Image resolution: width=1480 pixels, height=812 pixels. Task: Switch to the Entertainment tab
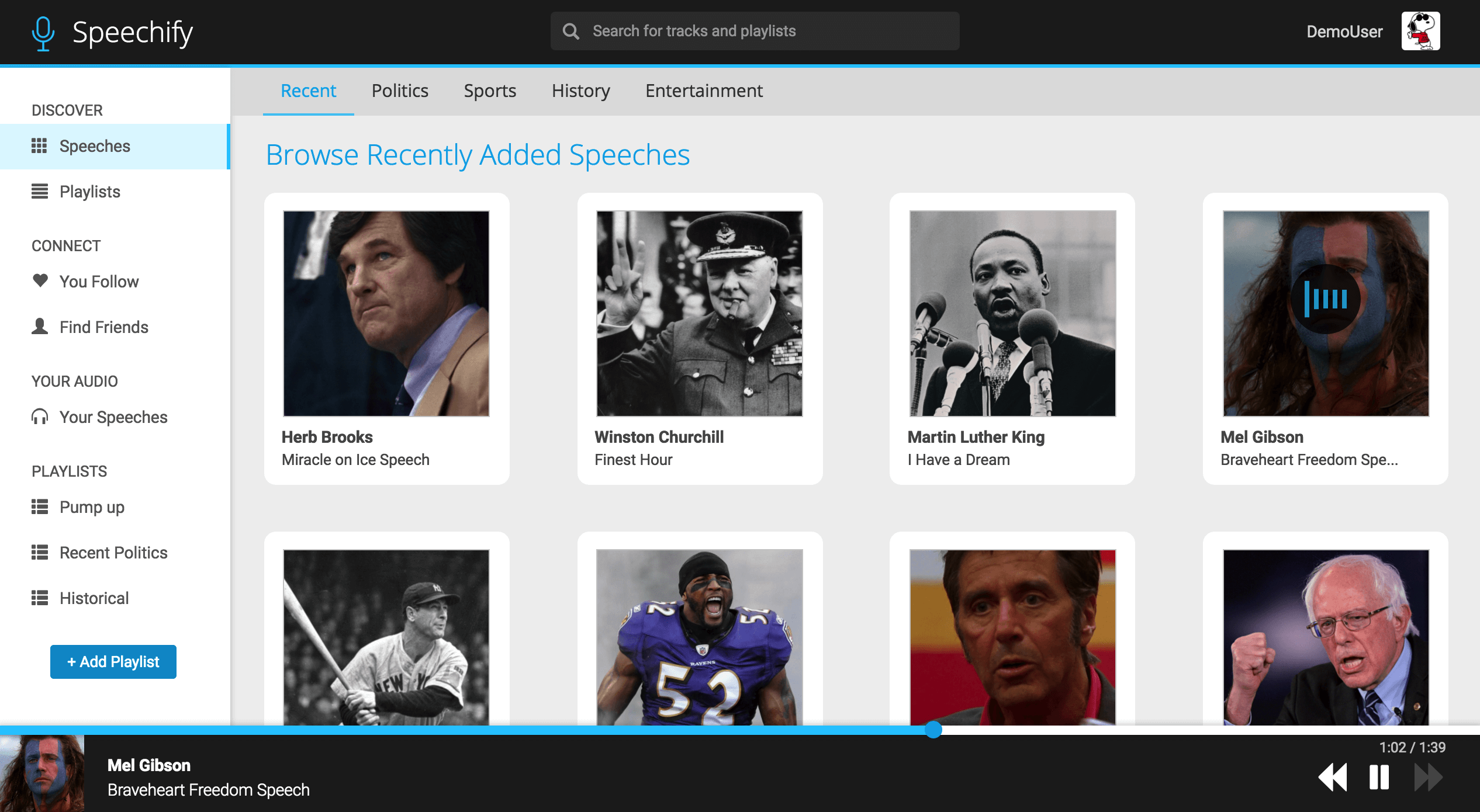[704, 91]
